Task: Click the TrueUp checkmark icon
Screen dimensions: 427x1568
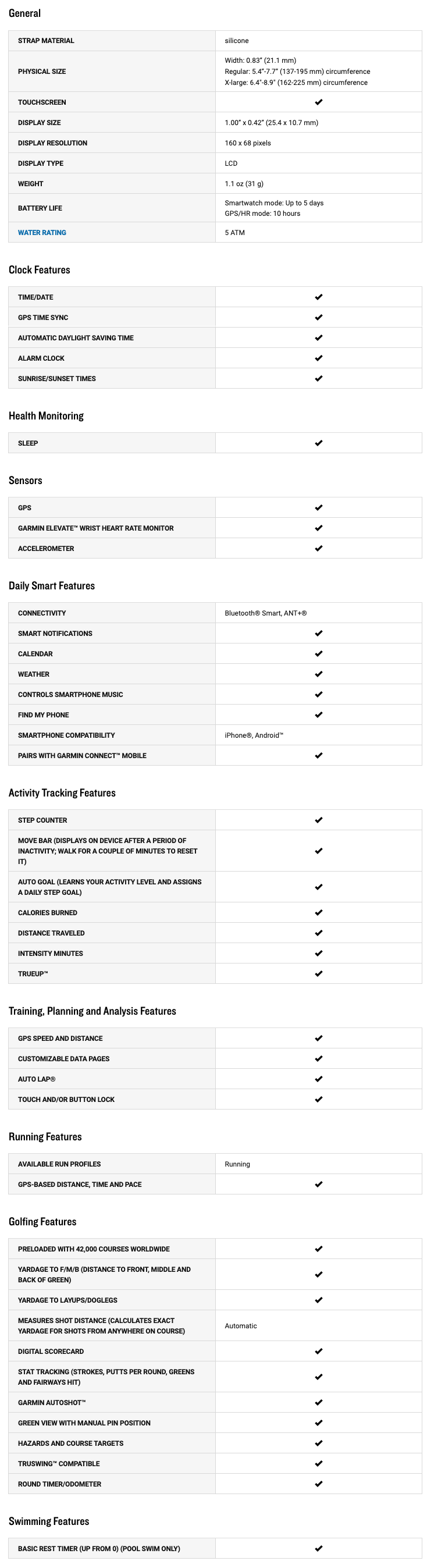Action: (x=318, y=974)
